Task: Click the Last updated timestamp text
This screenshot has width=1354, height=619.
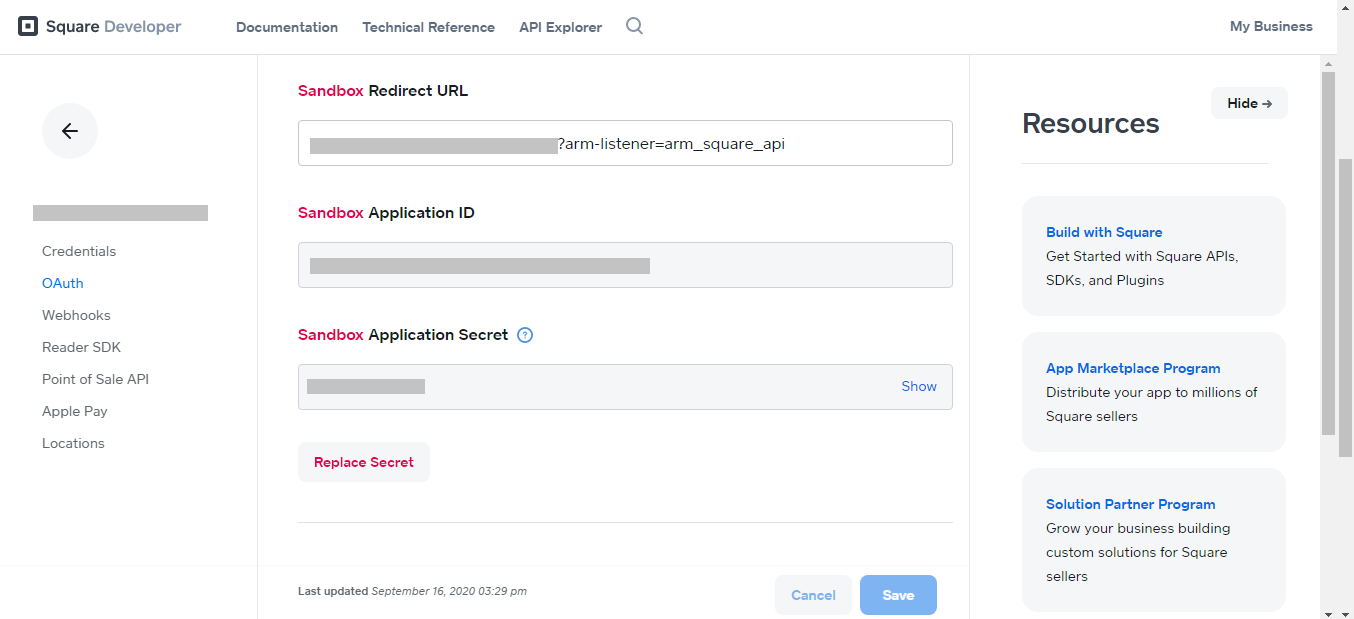Action: 412,591
